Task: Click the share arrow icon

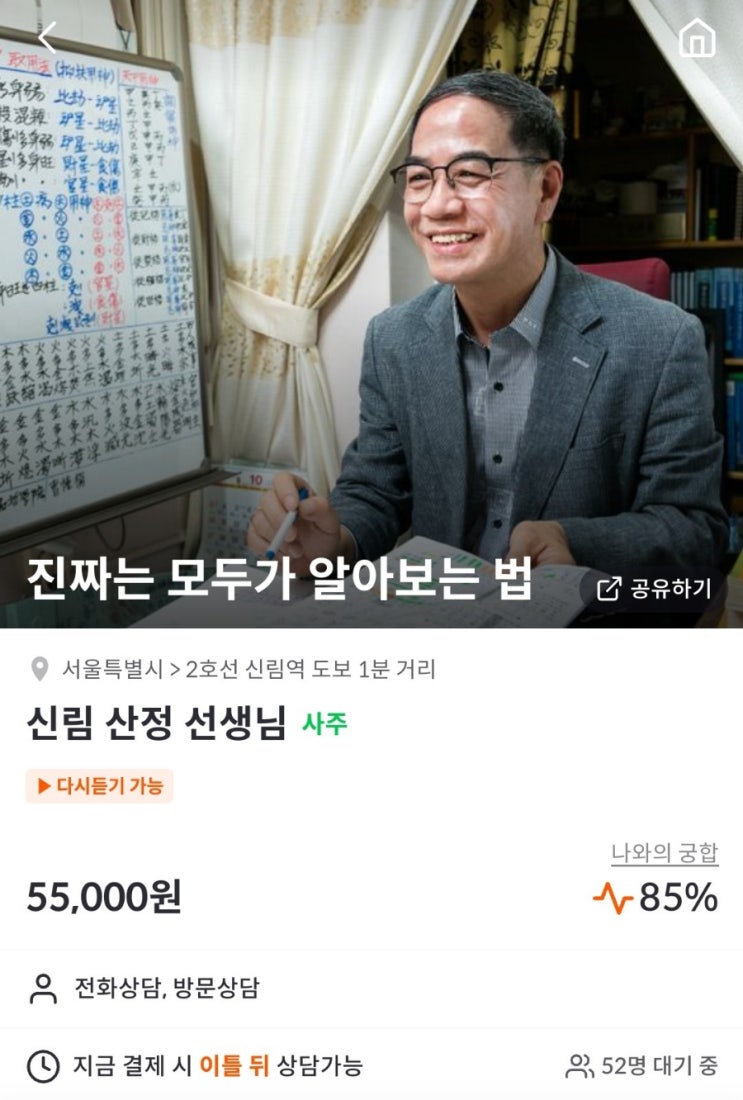Action: 608,589
